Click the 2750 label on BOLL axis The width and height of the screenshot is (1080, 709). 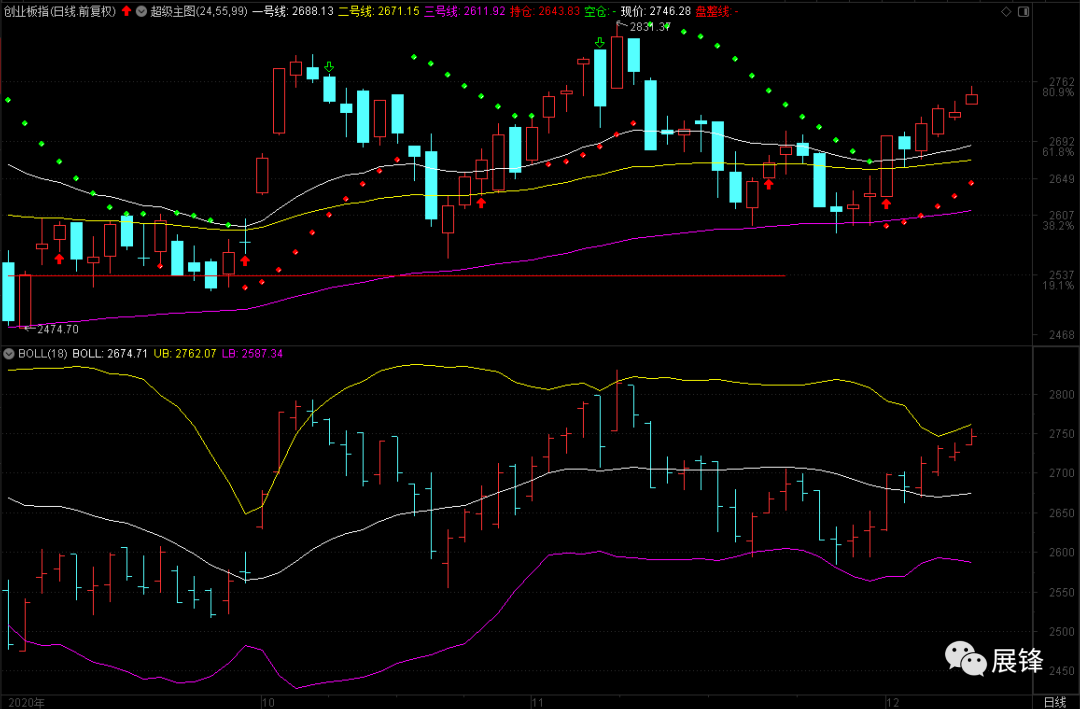(x=1061, y=434)
